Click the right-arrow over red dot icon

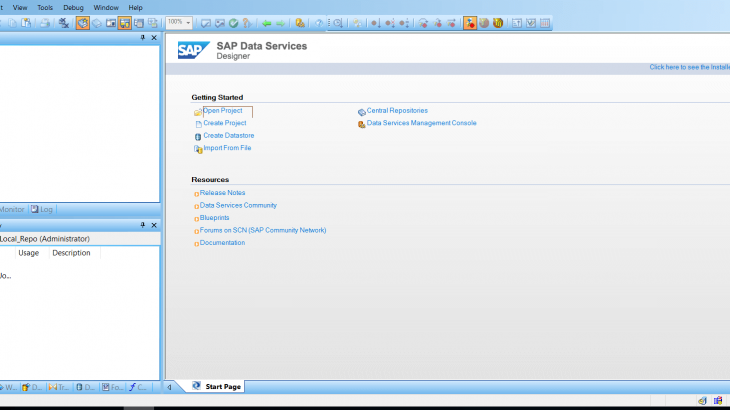[x=452, y=23]
